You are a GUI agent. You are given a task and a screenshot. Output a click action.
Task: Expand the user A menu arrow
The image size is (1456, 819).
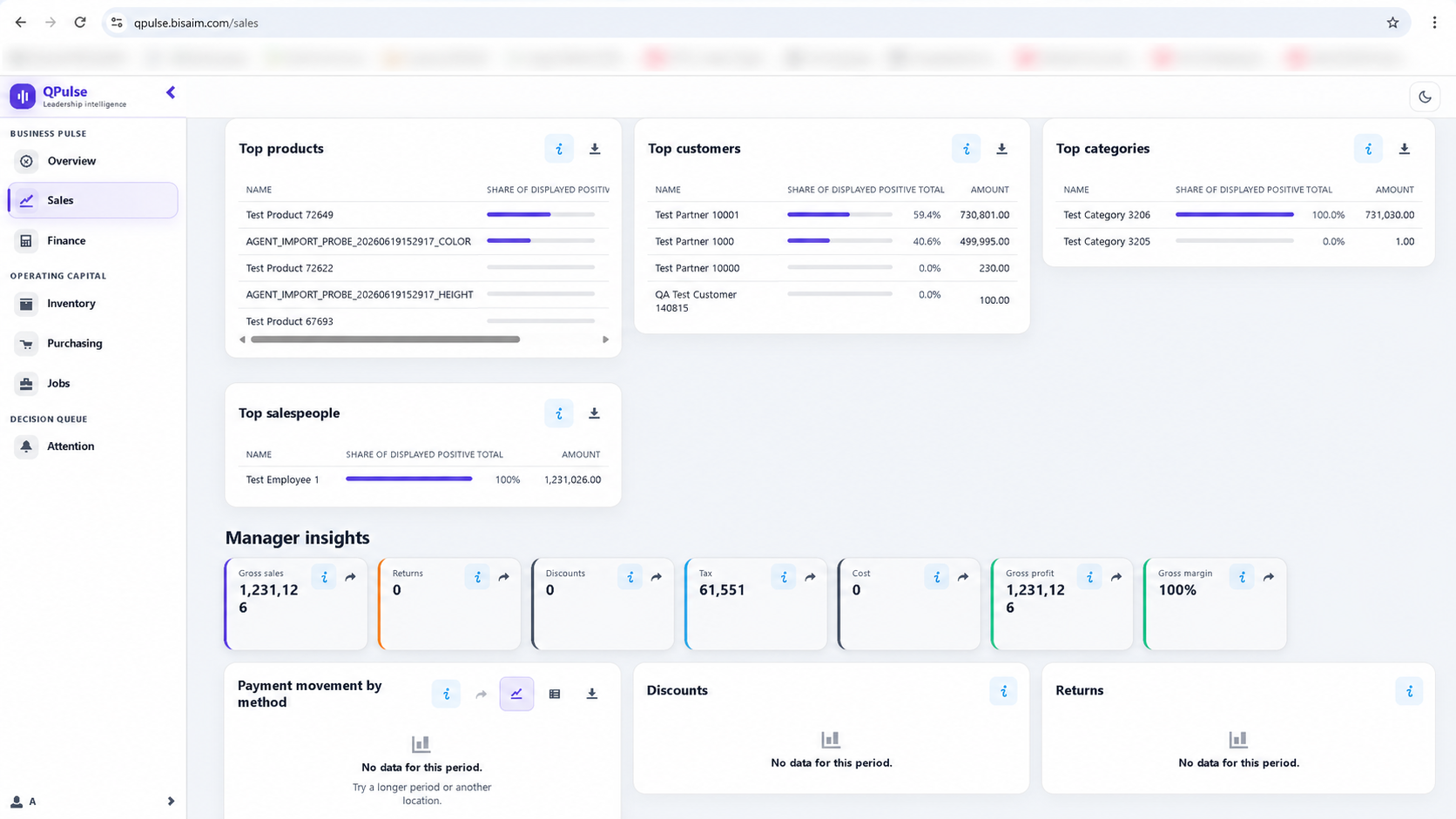(x=171, y=802)
